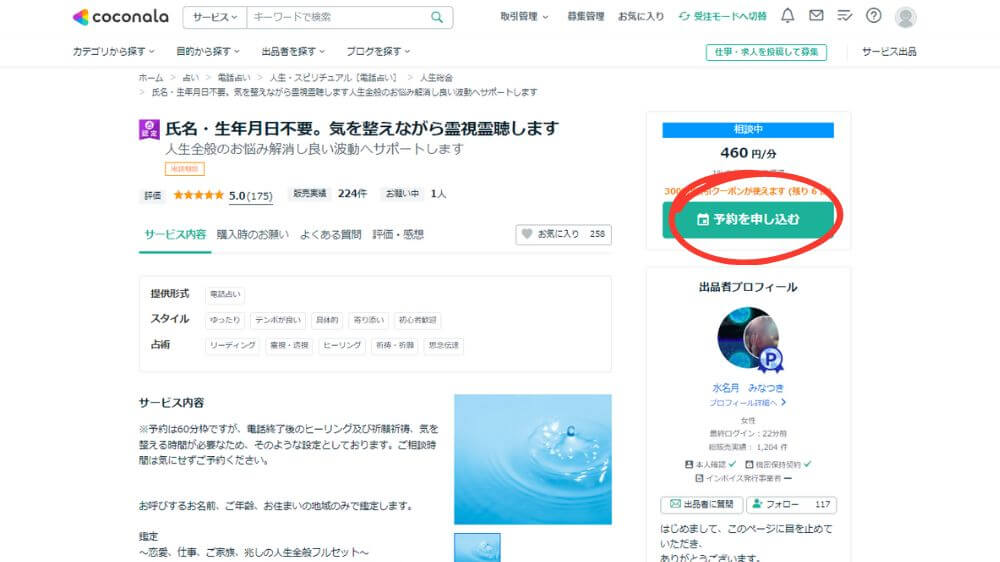Click the 思念伝達 tag
Image resolution: width=1000 pixels, height=562 pixels.
(x=443, y=345)
